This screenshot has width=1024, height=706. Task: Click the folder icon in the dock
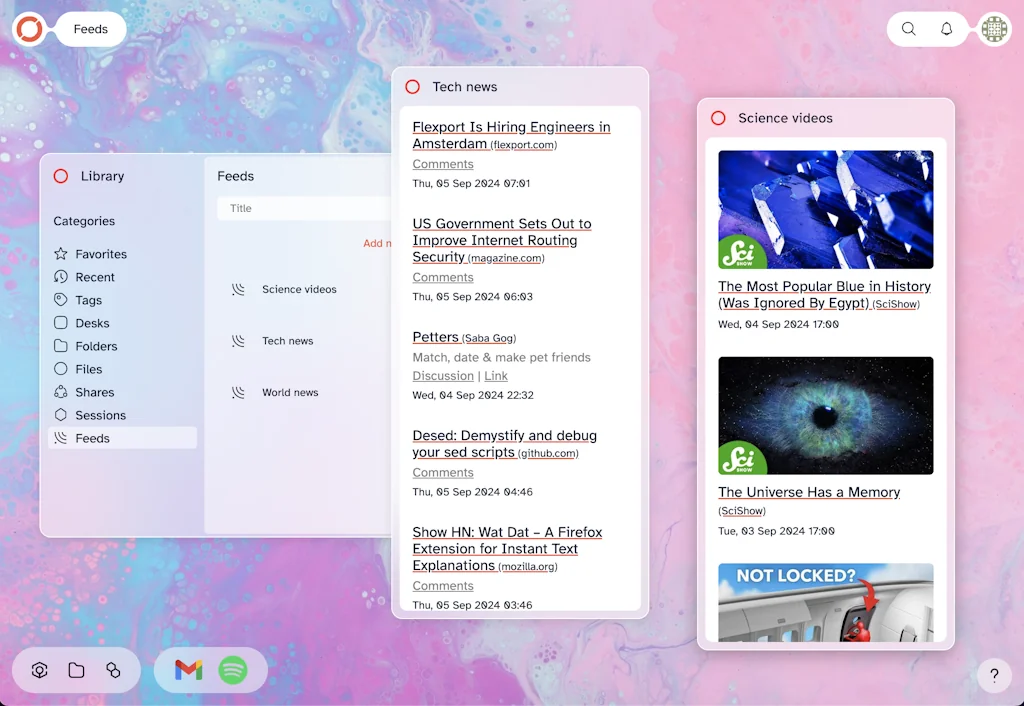pyautogui.click(x=76, y=670)
